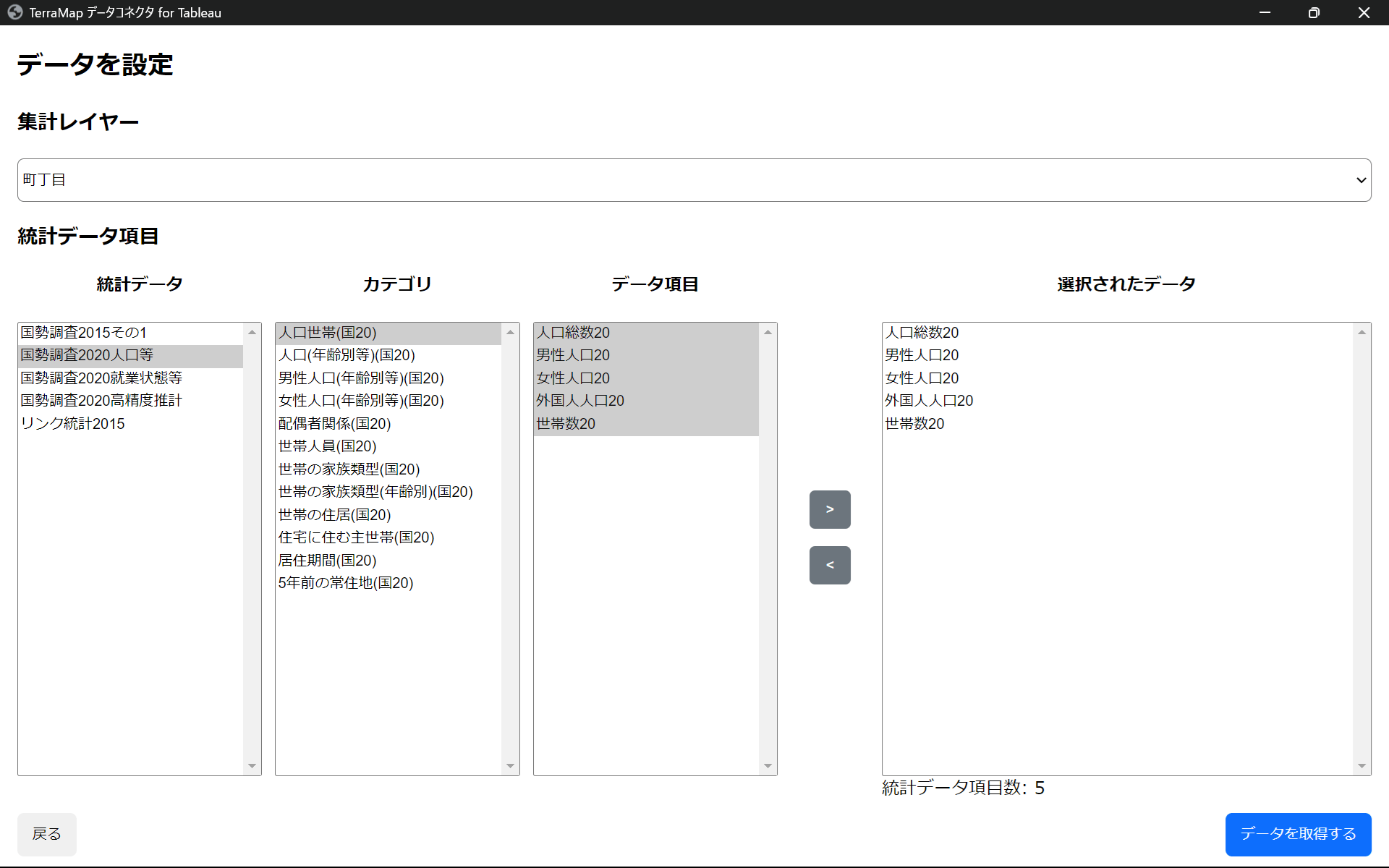The image size is (1389, 868).
Task: Choose リンク統計2015 in the statistics list
Action: 72,423
